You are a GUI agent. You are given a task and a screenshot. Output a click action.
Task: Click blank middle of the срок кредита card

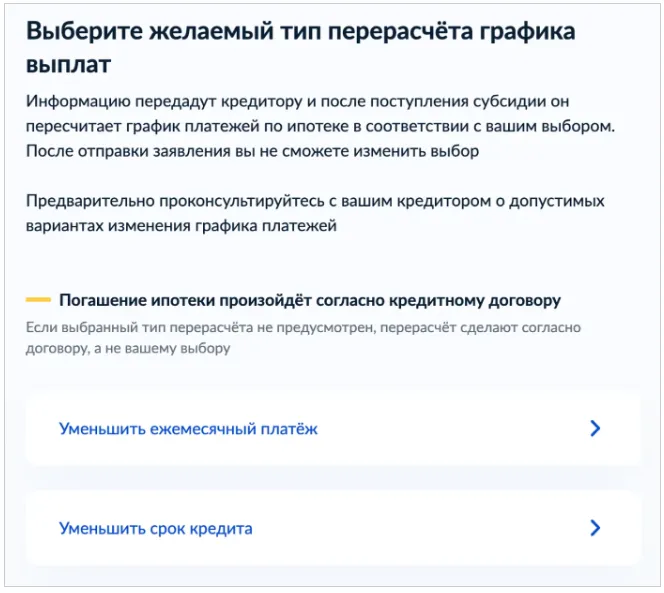point(420,528)
